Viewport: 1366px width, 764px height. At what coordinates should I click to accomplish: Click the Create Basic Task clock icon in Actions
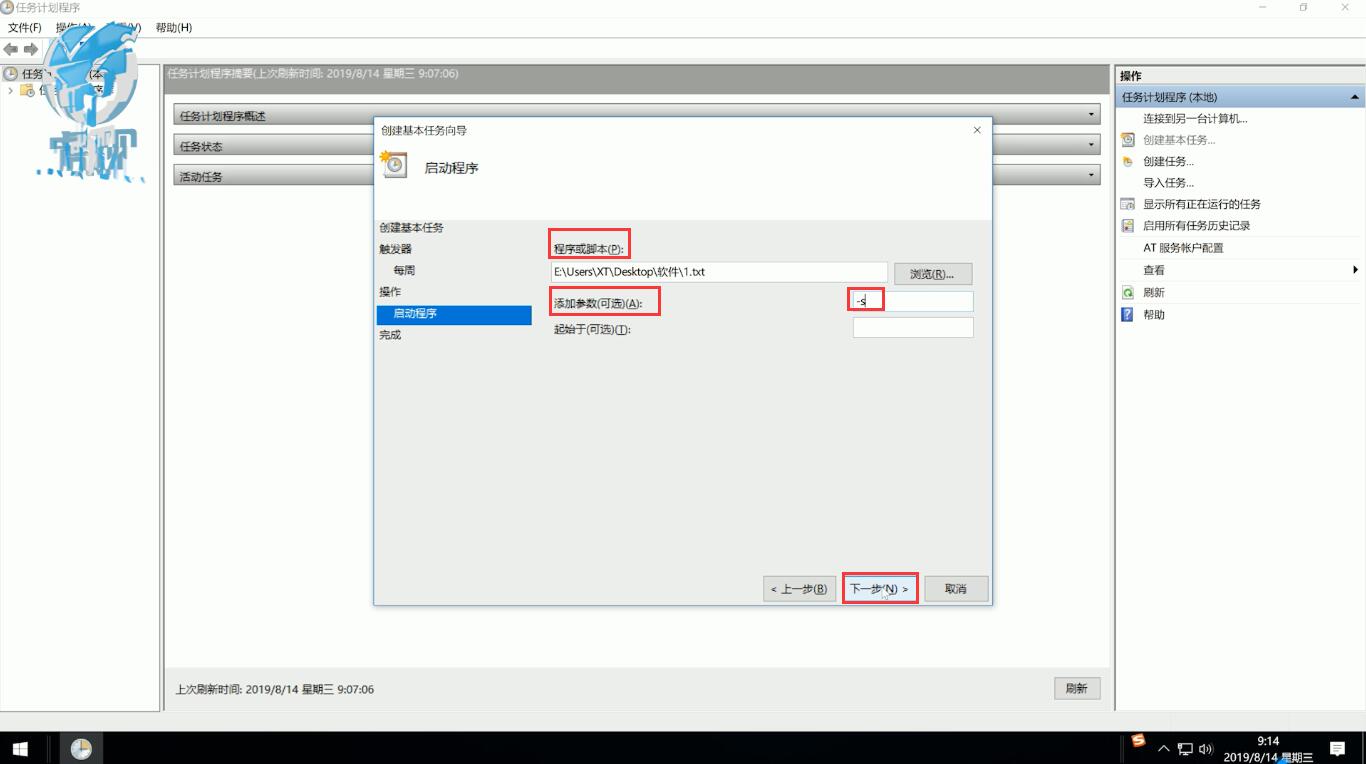tap(1128, 140)
